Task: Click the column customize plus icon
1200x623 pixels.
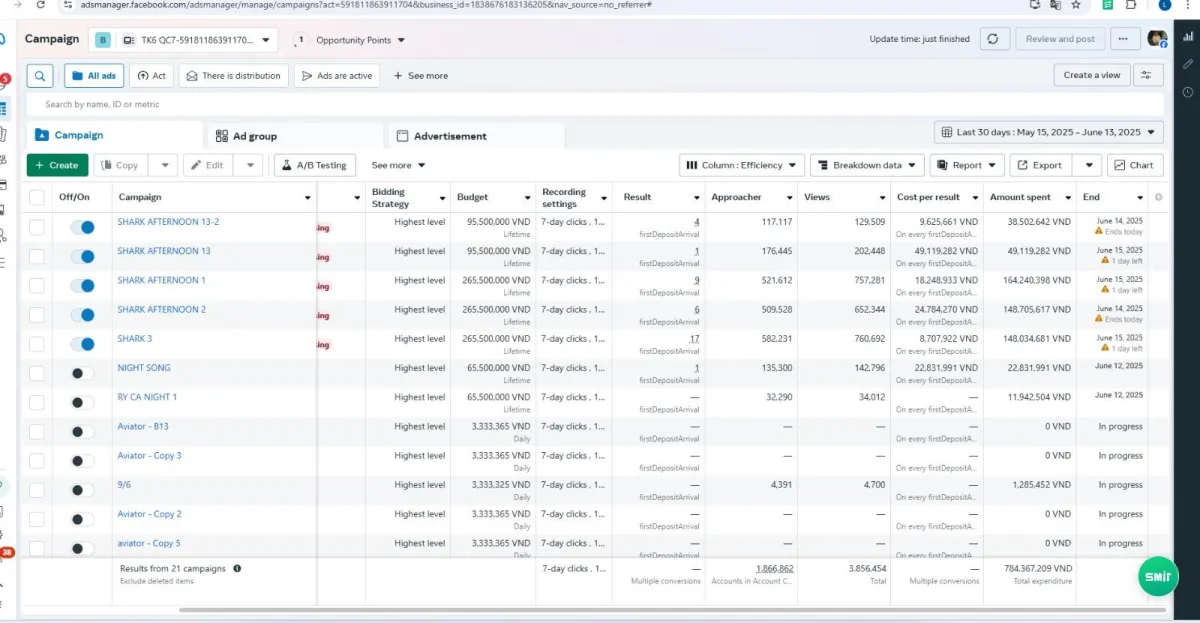Action: point(1158,197)
